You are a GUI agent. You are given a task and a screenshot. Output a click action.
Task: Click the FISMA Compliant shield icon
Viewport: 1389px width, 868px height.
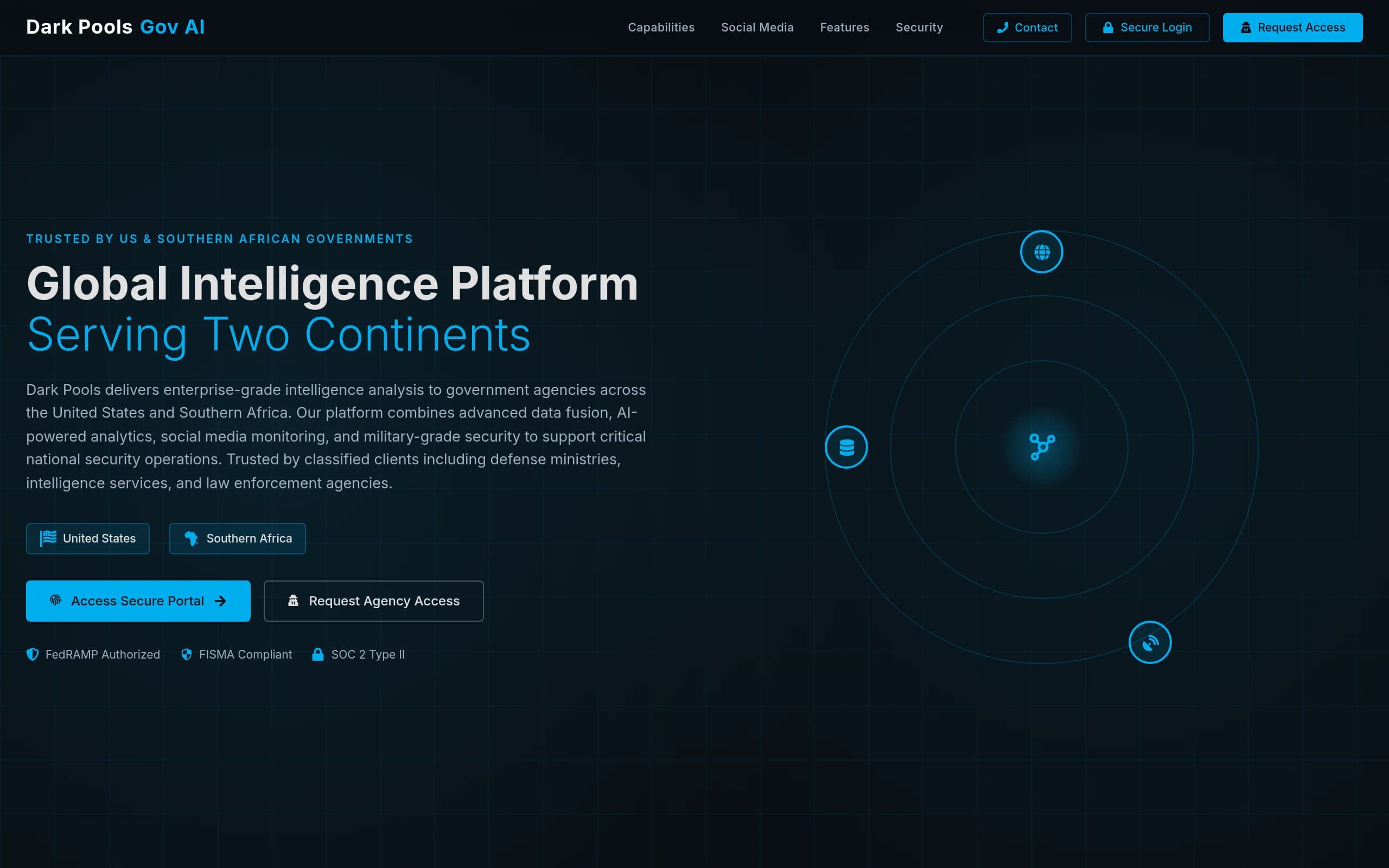187,654
